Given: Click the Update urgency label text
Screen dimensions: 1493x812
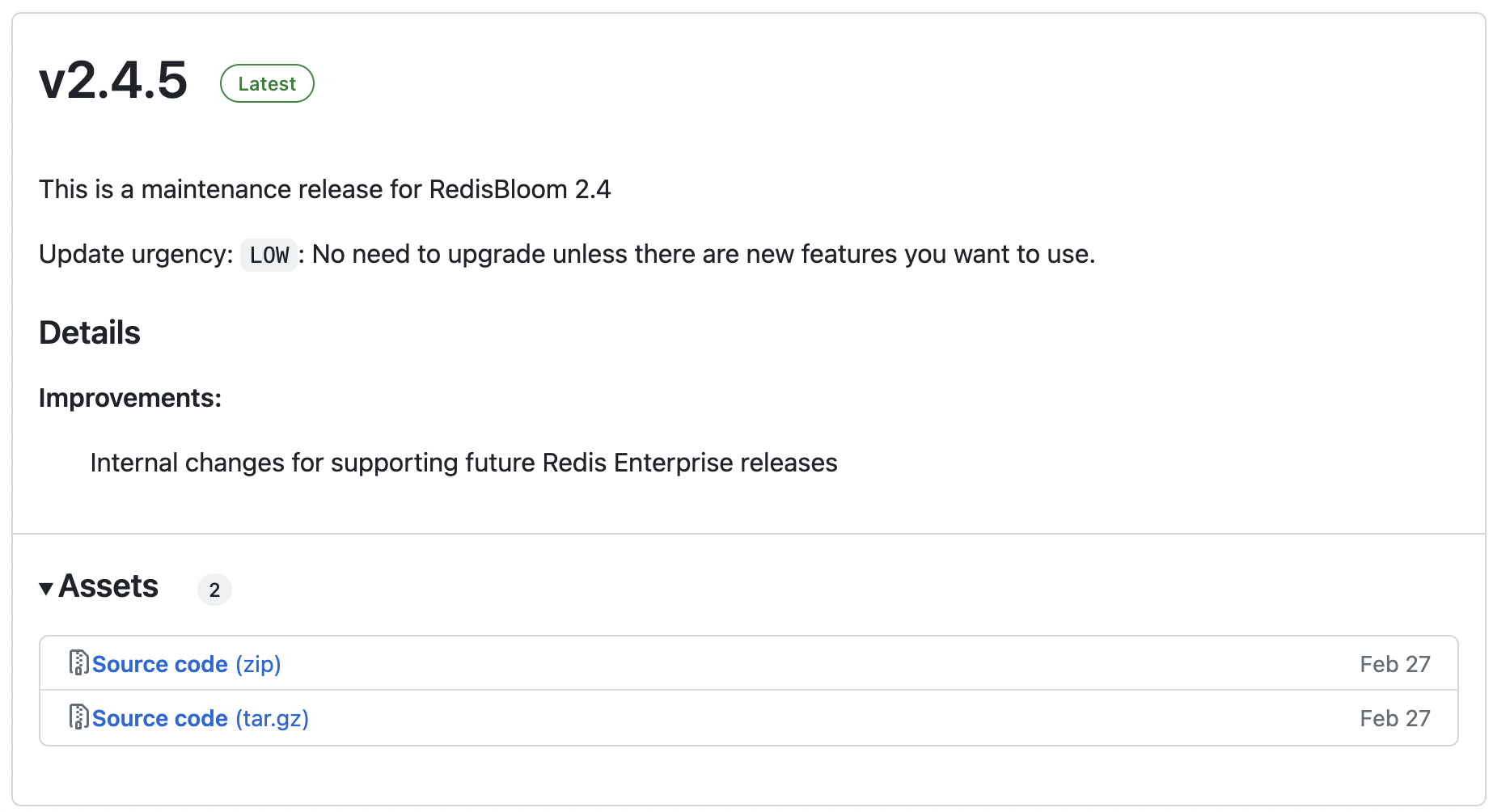Looking at the screenshot, I should coord(136,254).
